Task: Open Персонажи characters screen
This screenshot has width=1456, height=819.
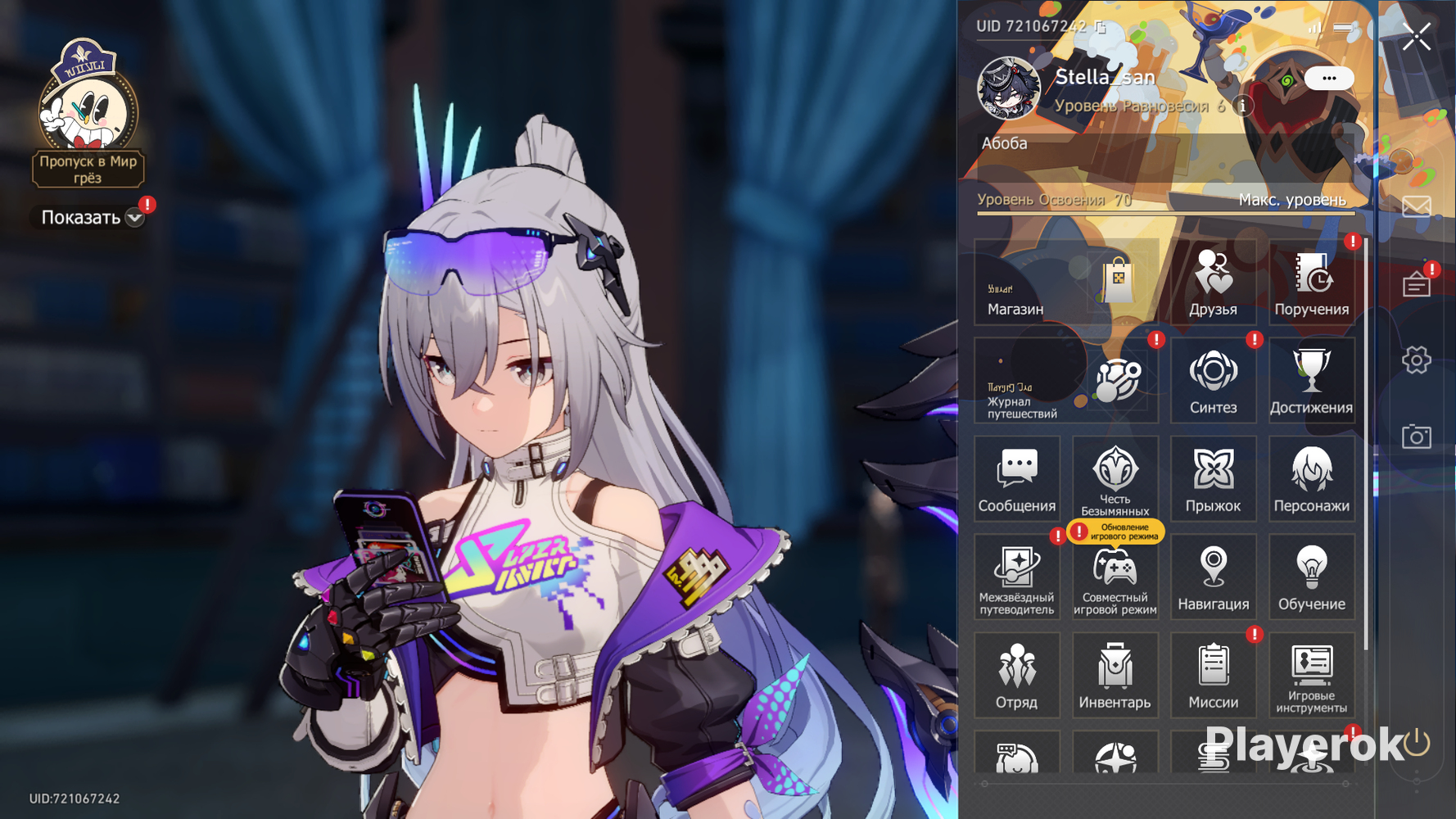Action: pyautogui.click(x=1311, y=479)
